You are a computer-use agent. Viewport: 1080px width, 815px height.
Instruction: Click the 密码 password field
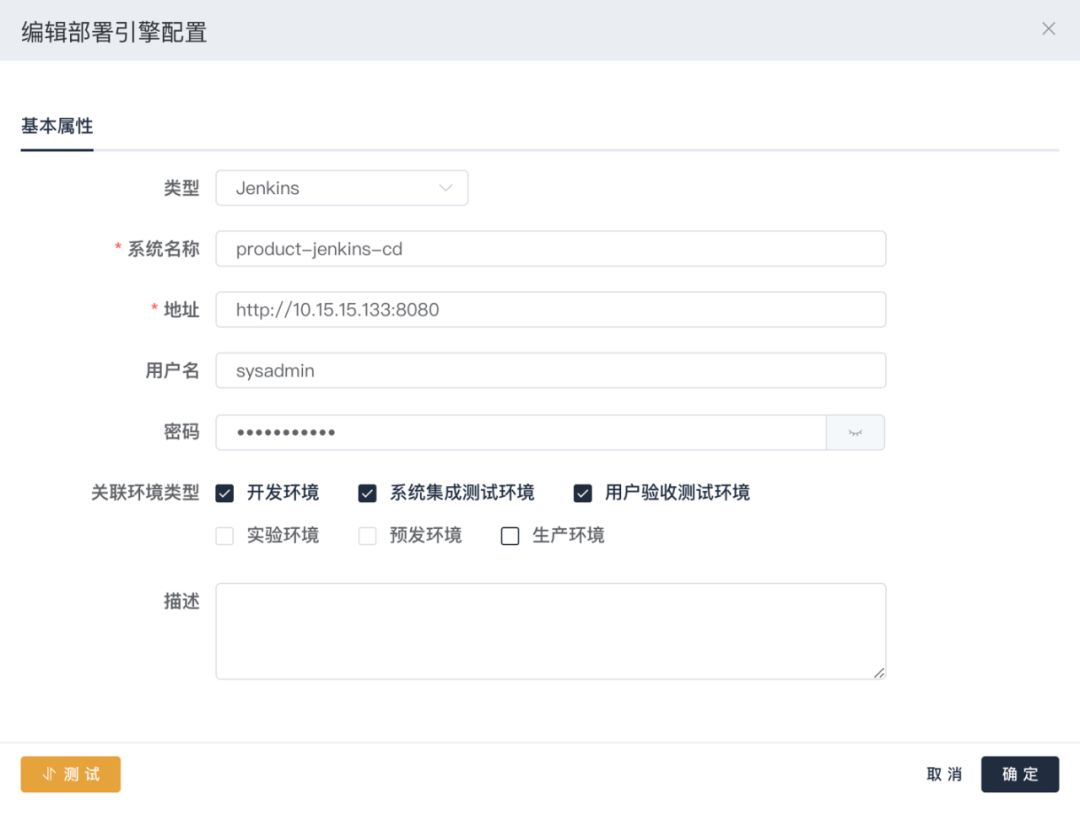(521, 433)
